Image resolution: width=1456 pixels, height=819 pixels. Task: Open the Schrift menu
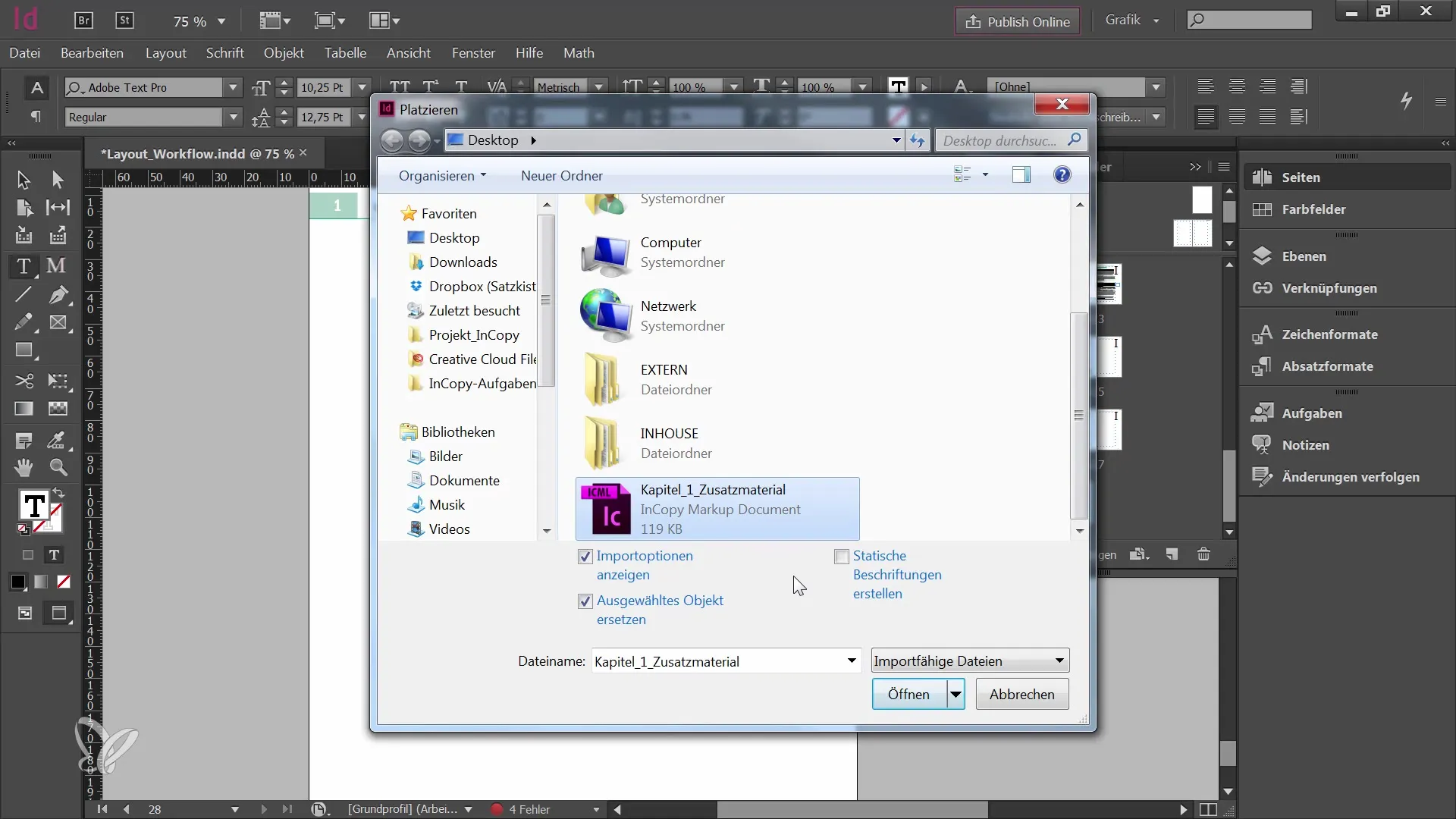[x=225, y=53]
